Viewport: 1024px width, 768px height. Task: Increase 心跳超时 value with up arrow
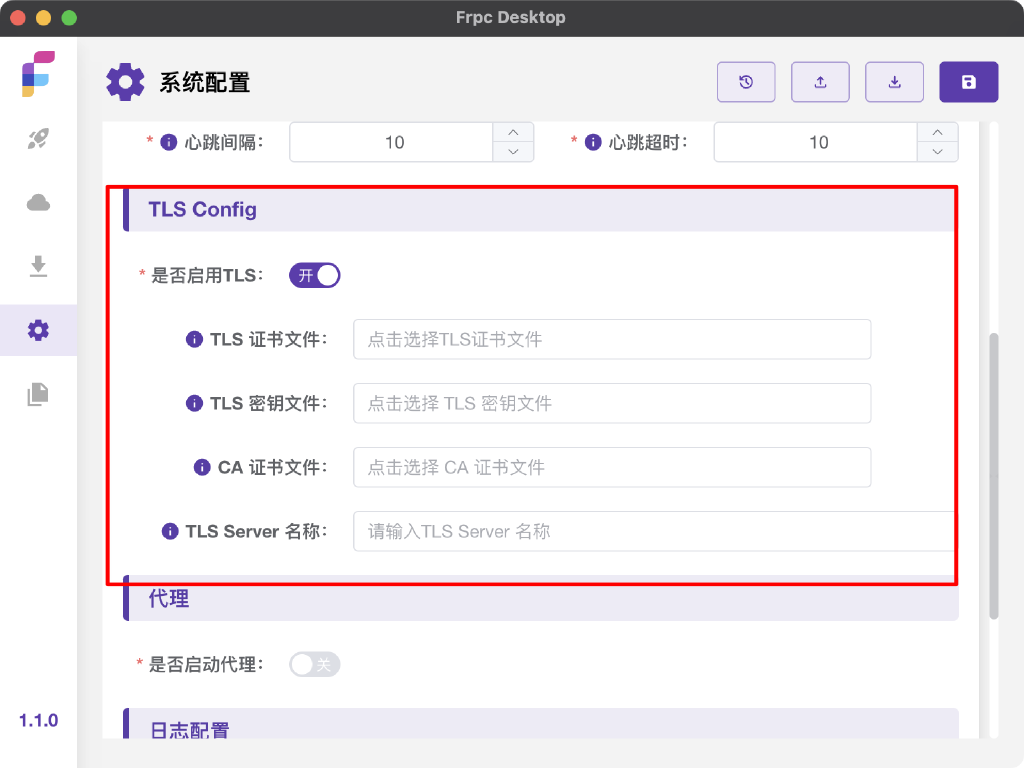[937, 133]
